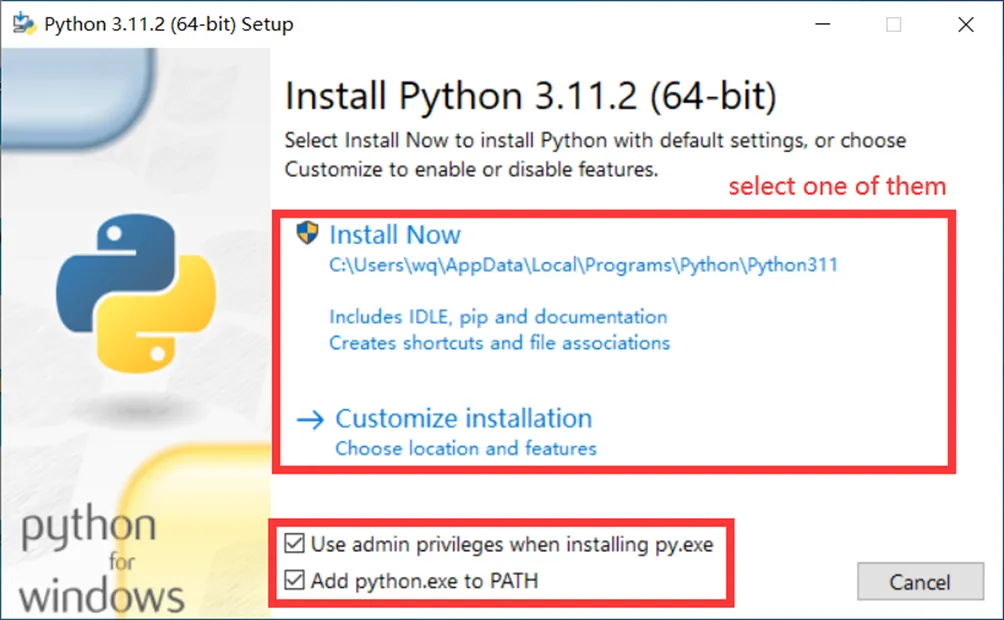The height and width of the screenshot is (620, 1004).
Task: Toggle the Add python.exe to PATH checkbox
Action: coord(294,580)
